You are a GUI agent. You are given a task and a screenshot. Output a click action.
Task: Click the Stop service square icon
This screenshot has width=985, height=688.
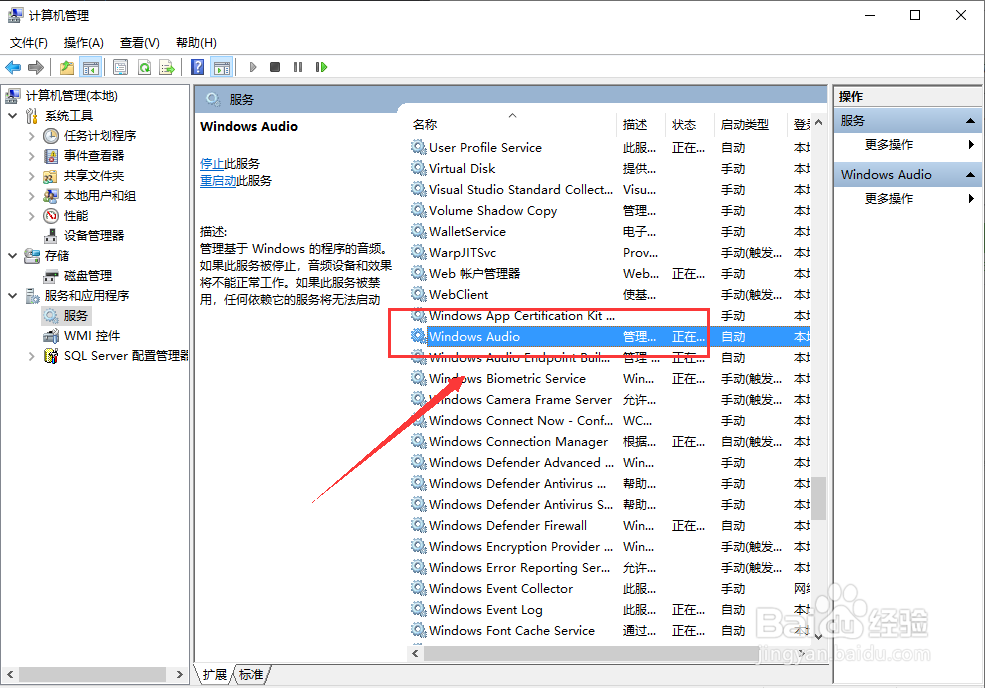pos(275,67)
